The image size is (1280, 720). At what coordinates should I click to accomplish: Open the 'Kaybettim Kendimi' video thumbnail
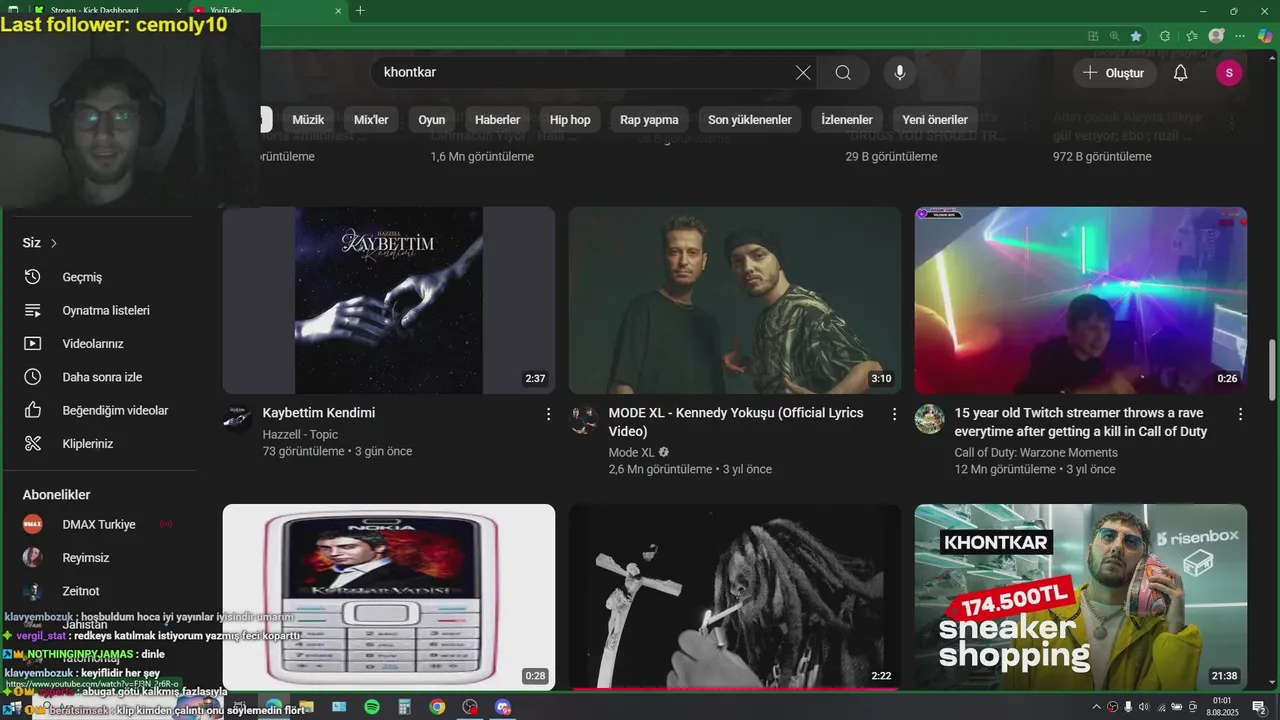pos(389,300)
